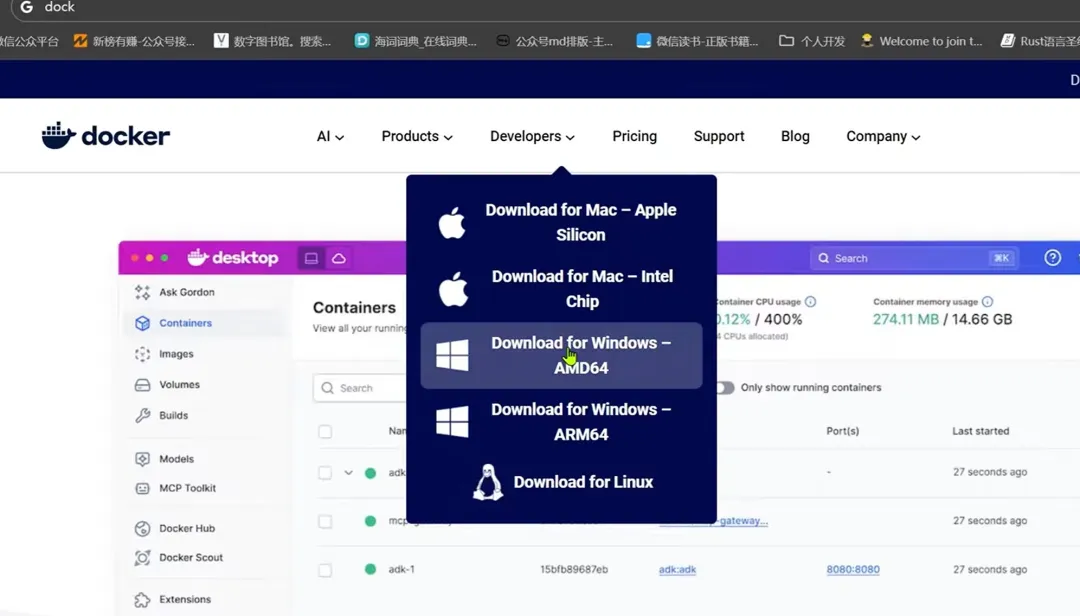Open Ask Gordon in Docker Desktop sidebar
This screenshot has height=616, width=1080.
click(x=186, y=292)
